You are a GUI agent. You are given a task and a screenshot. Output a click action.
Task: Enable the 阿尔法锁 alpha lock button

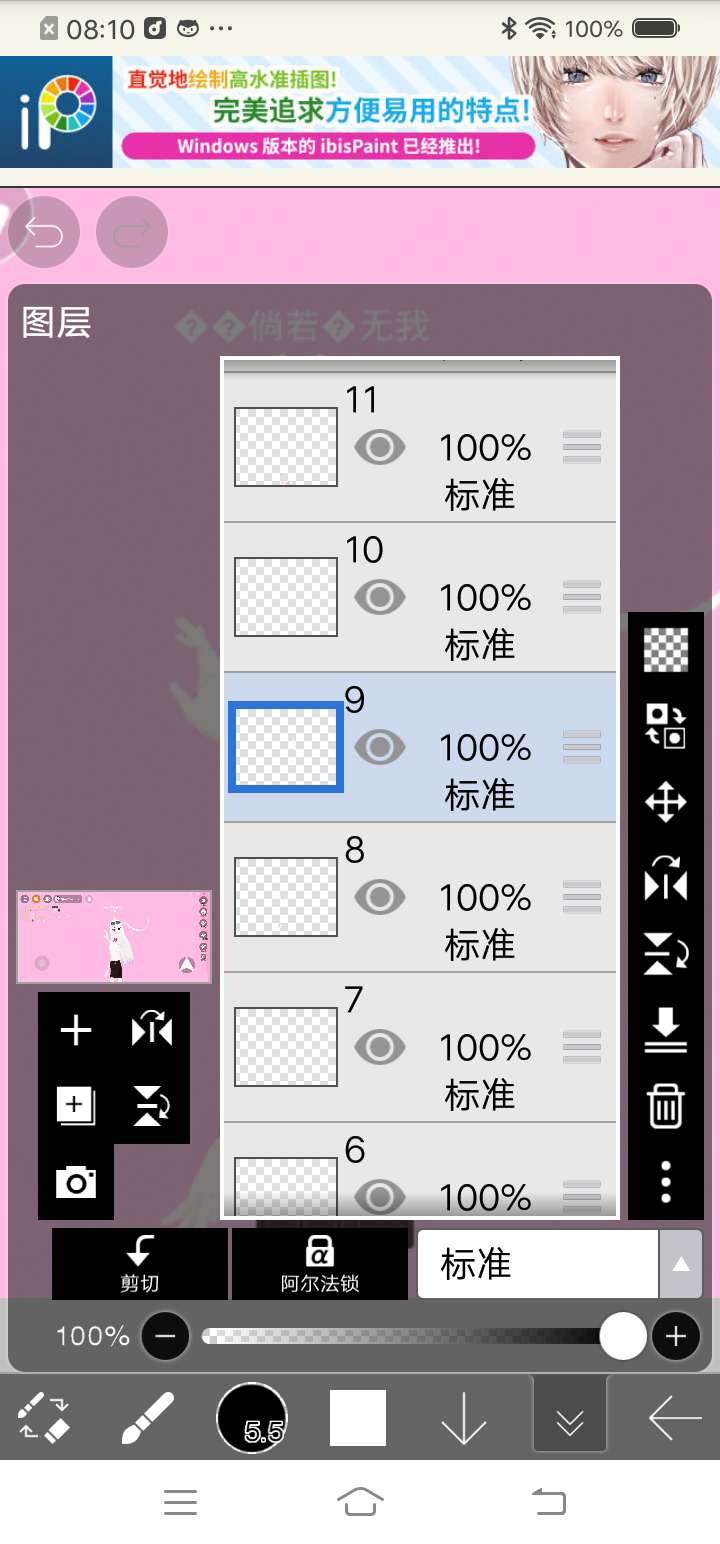pos(319,1264)
